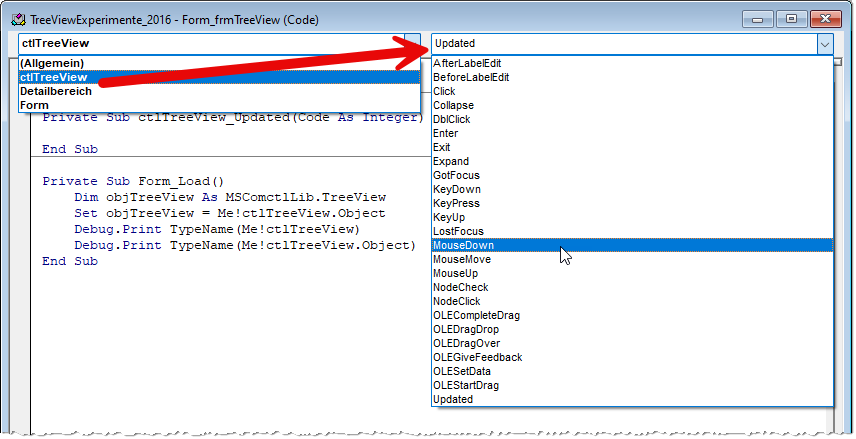The width and height of the screenshot is (856, 439).
Task: Maximize the code window
Action: coord(791,19)
